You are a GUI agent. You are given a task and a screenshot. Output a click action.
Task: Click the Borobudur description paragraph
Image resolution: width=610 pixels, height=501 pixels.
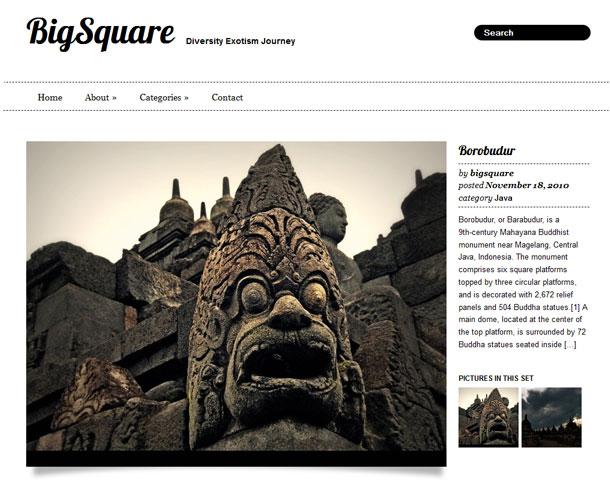click(523, 282)
